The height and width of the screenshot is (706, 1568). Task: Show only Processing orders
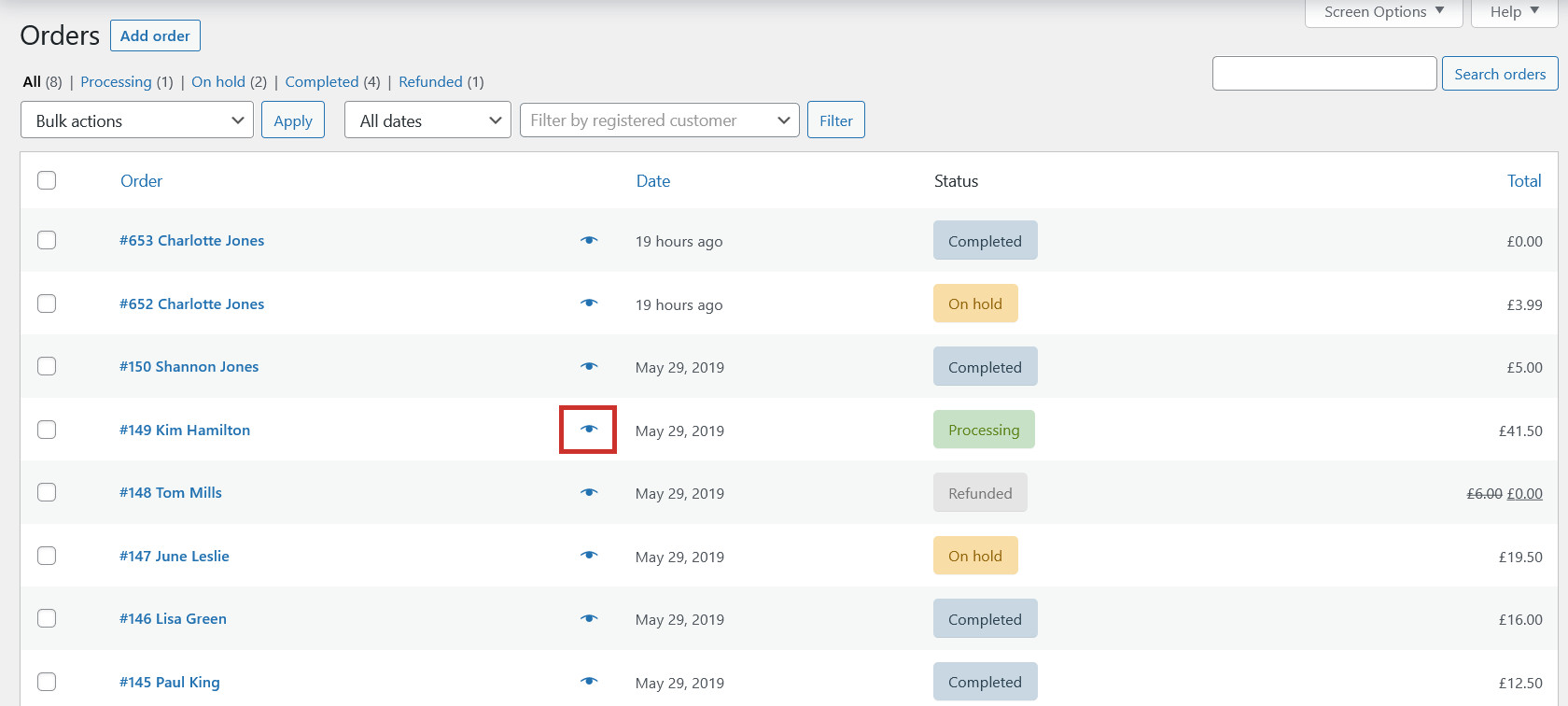coord(116,82)
